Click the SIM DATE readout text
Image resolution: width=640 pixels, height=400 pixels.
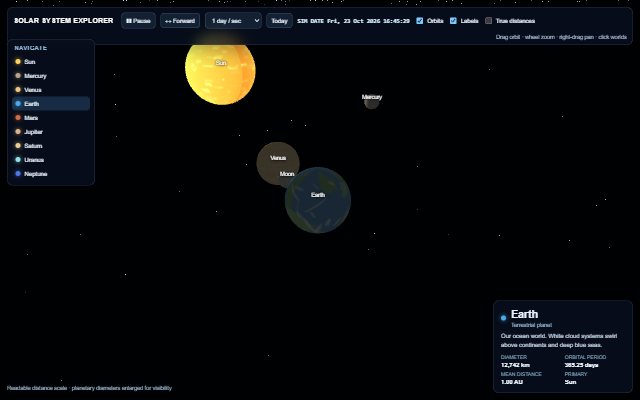tap(353, 21)
